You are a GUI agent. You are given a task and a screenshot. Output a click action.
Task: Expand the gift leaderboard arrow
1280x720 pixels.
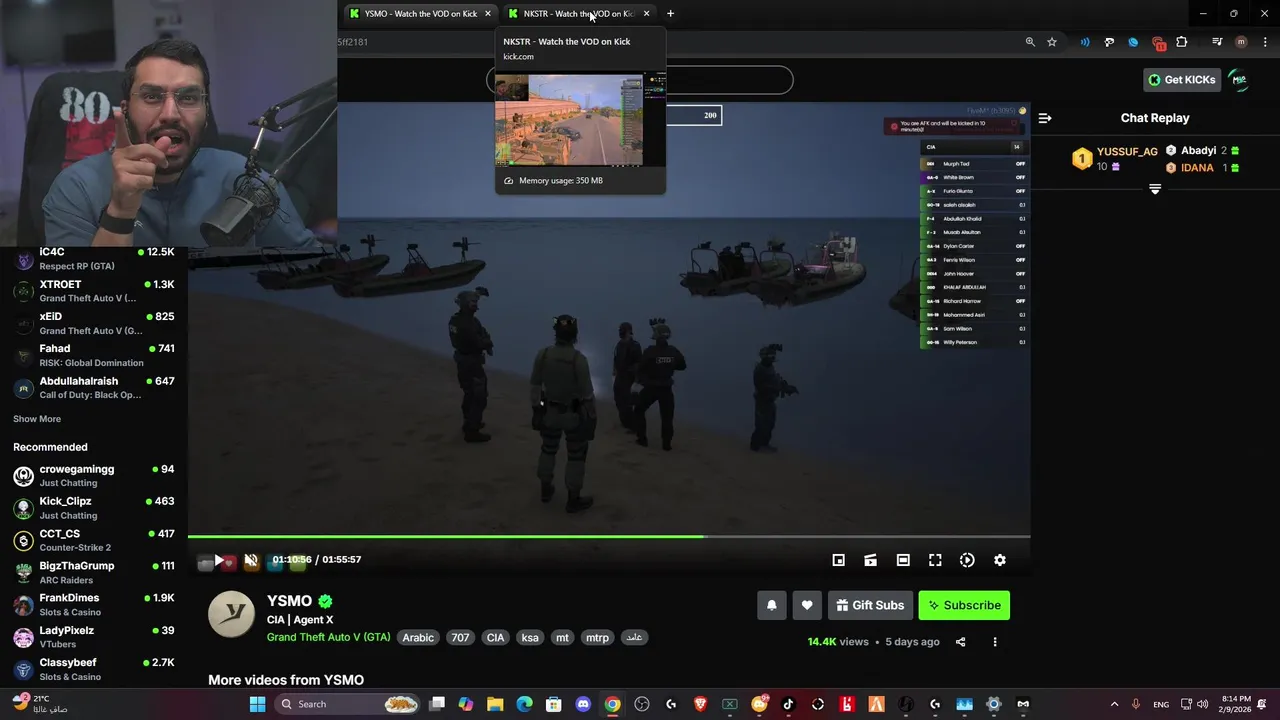coord(1155,189)
